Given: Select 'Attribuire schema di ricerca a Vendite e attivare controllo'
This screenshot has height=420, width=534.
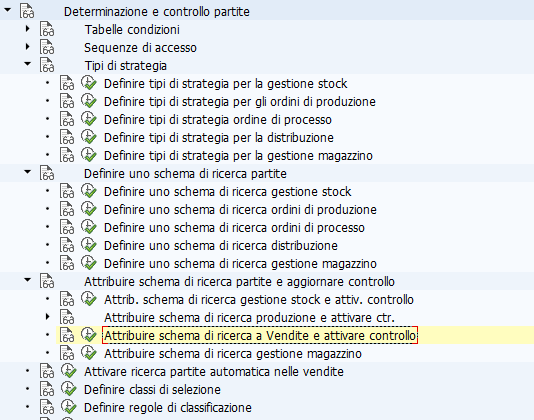Looking at the screenshot, I should pyautogui.click(x=260, y=336).
